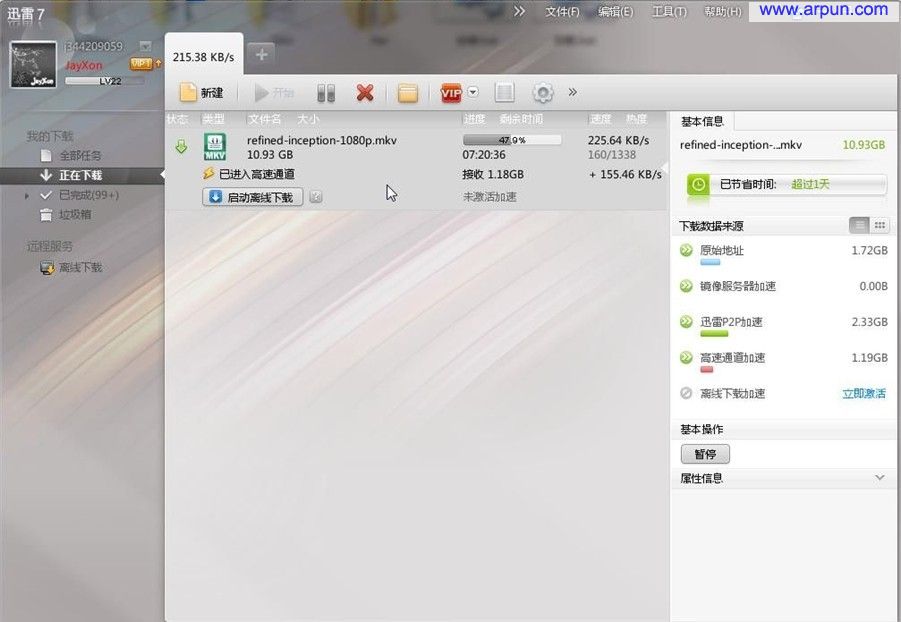Click the MKV file type icon
901x622 pixels.
tap(215, 147)
